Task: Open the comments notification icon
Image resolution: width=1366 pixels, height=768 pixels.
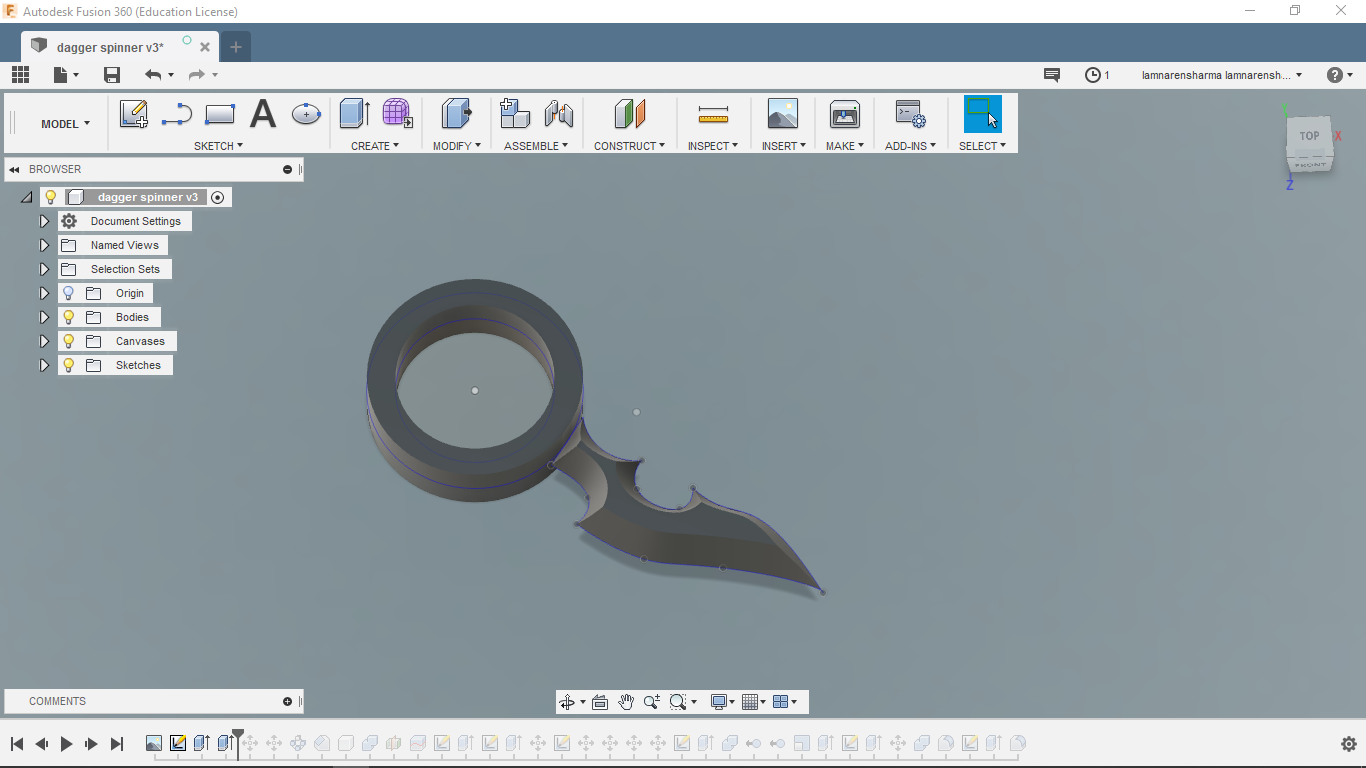Action: coord(1052,75)
